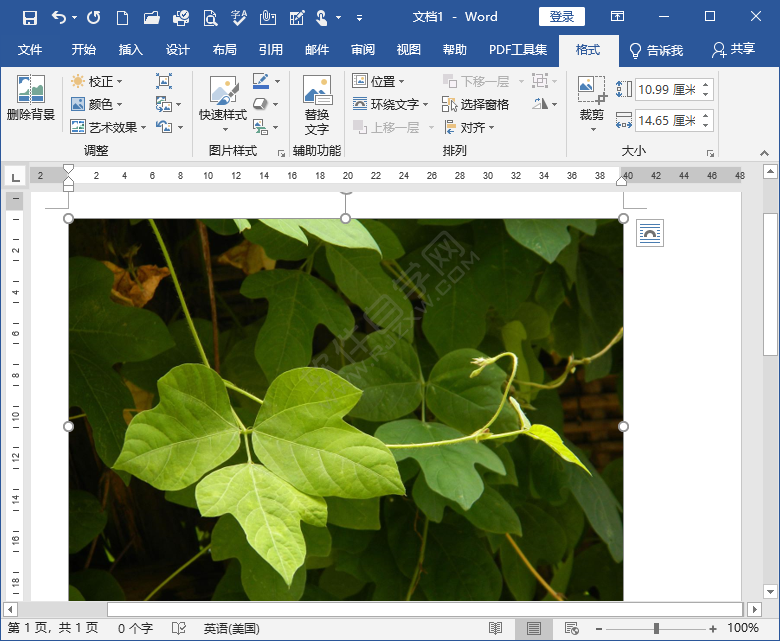Switch to the Layout (布局) ribbon tab

225,50
